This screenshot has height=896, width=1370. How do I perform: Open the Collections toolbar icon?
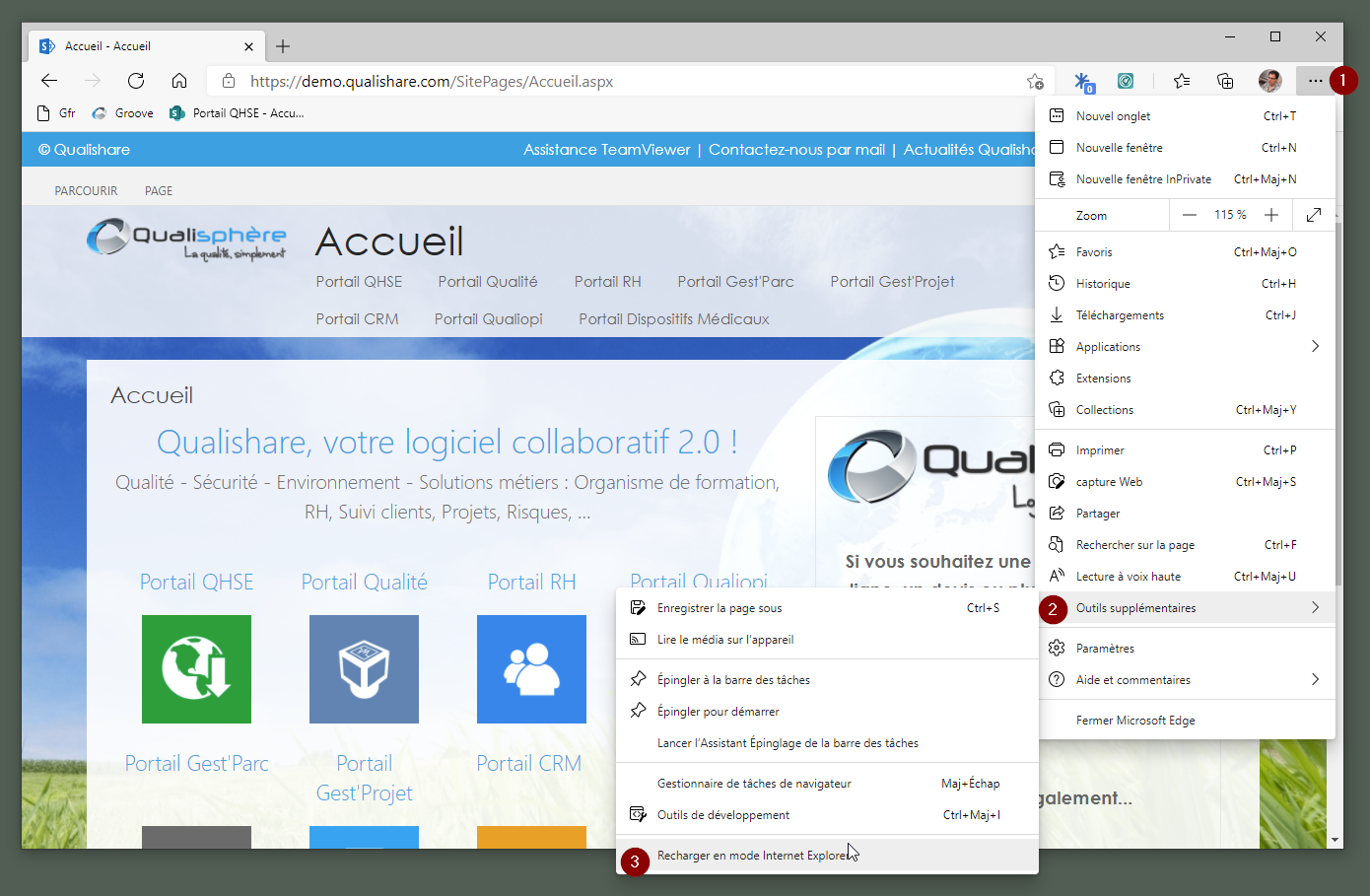[x=1225, y=81]
